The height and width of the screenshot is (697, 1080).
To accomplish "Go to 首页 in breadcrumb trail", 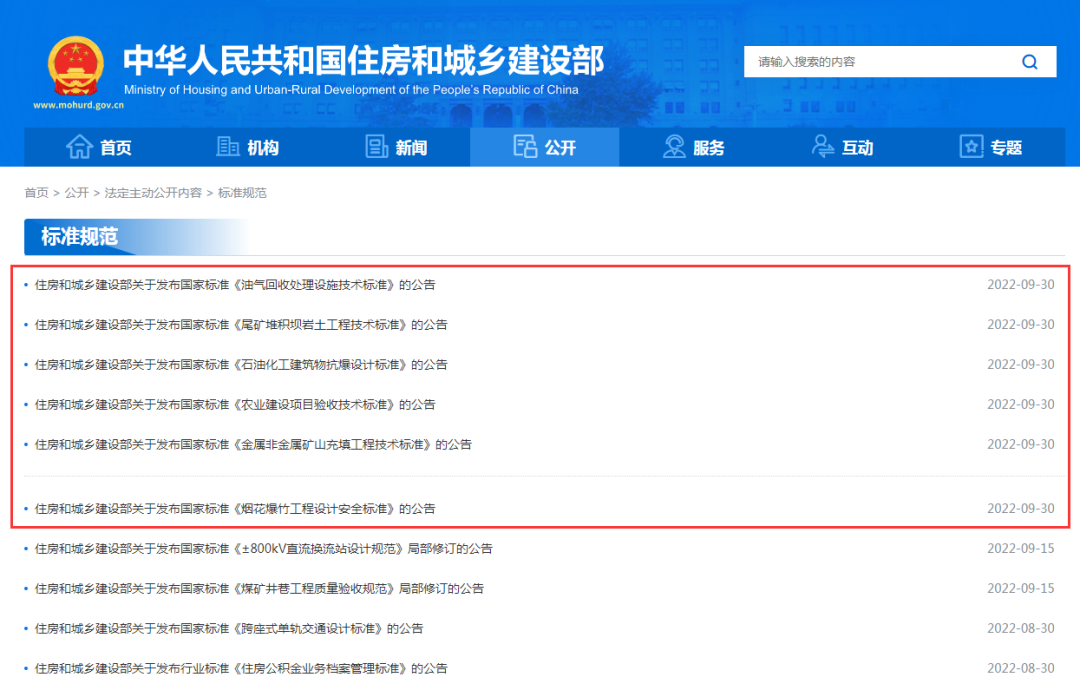I will tap(36, 193).
